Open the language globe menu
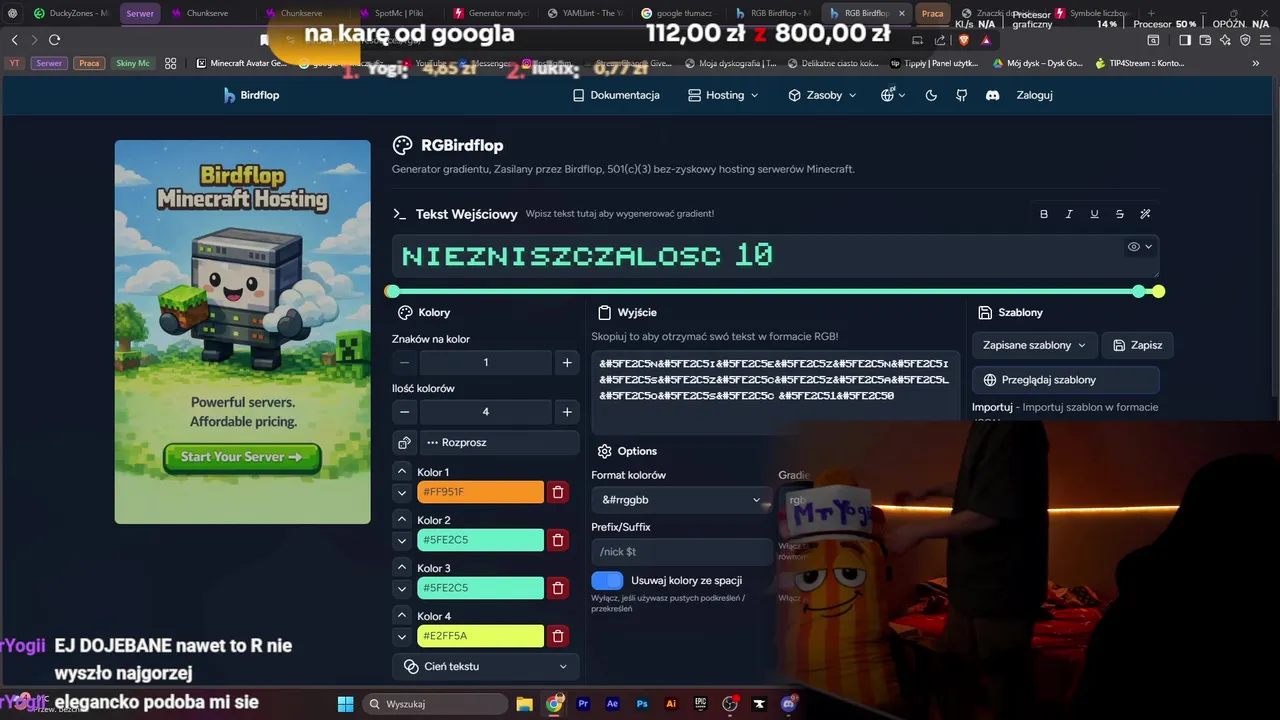The width and height of the screenshot is (1280, 720). 892,95
